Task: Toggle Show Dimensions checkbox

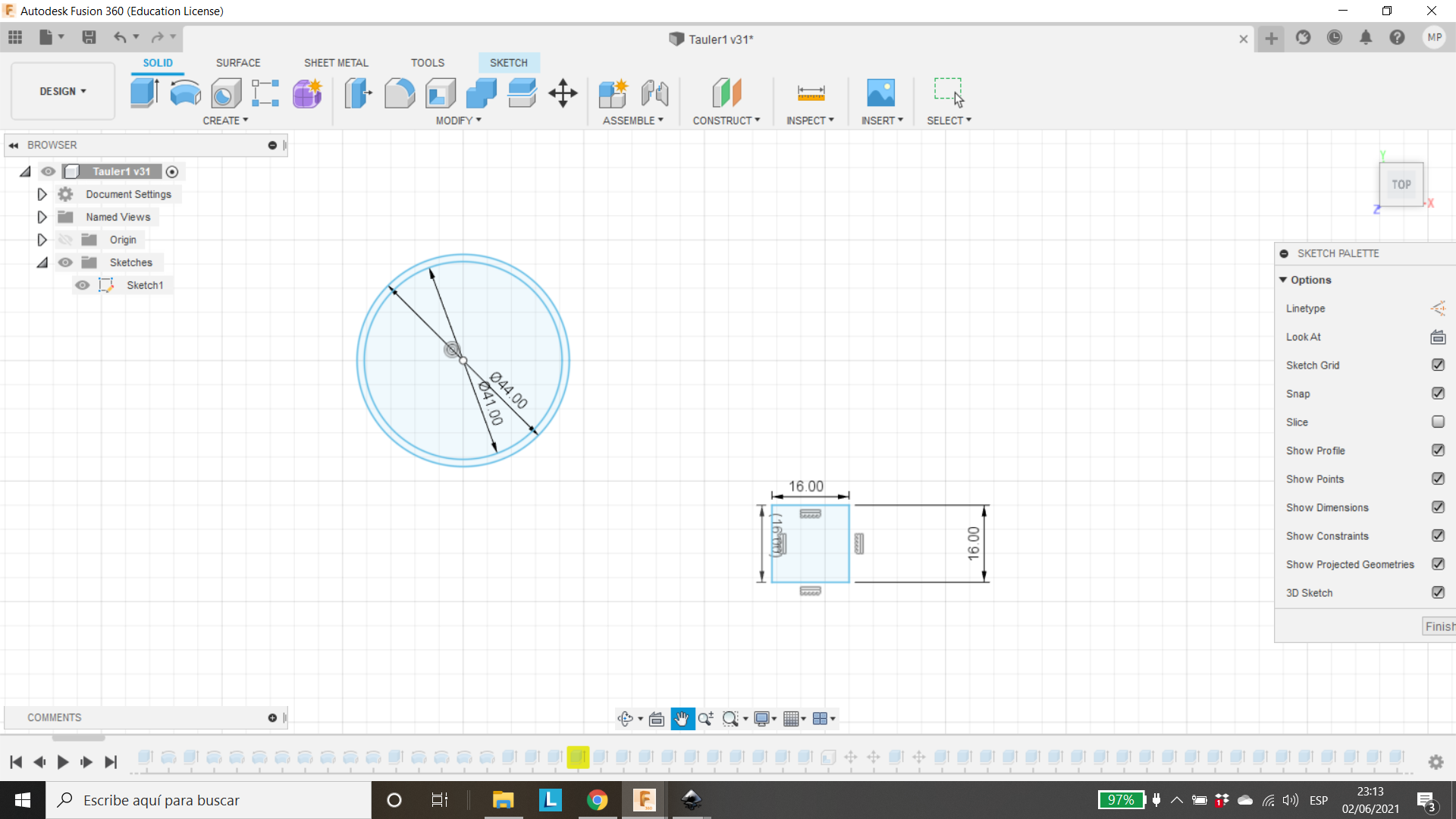Action: 1438,507
